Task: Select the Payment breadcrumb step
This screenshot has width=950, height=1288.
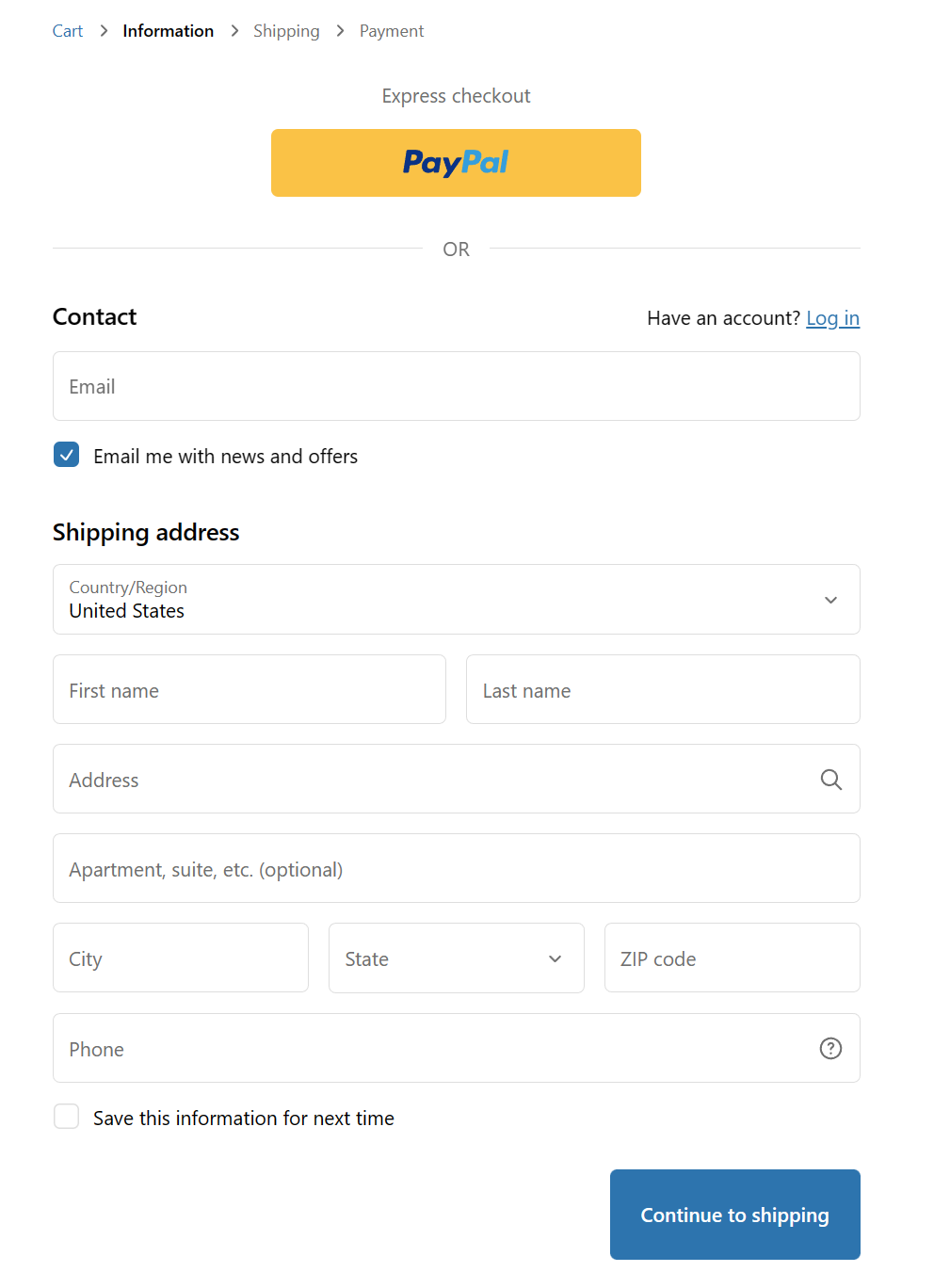Action: (x=392, y=31)
